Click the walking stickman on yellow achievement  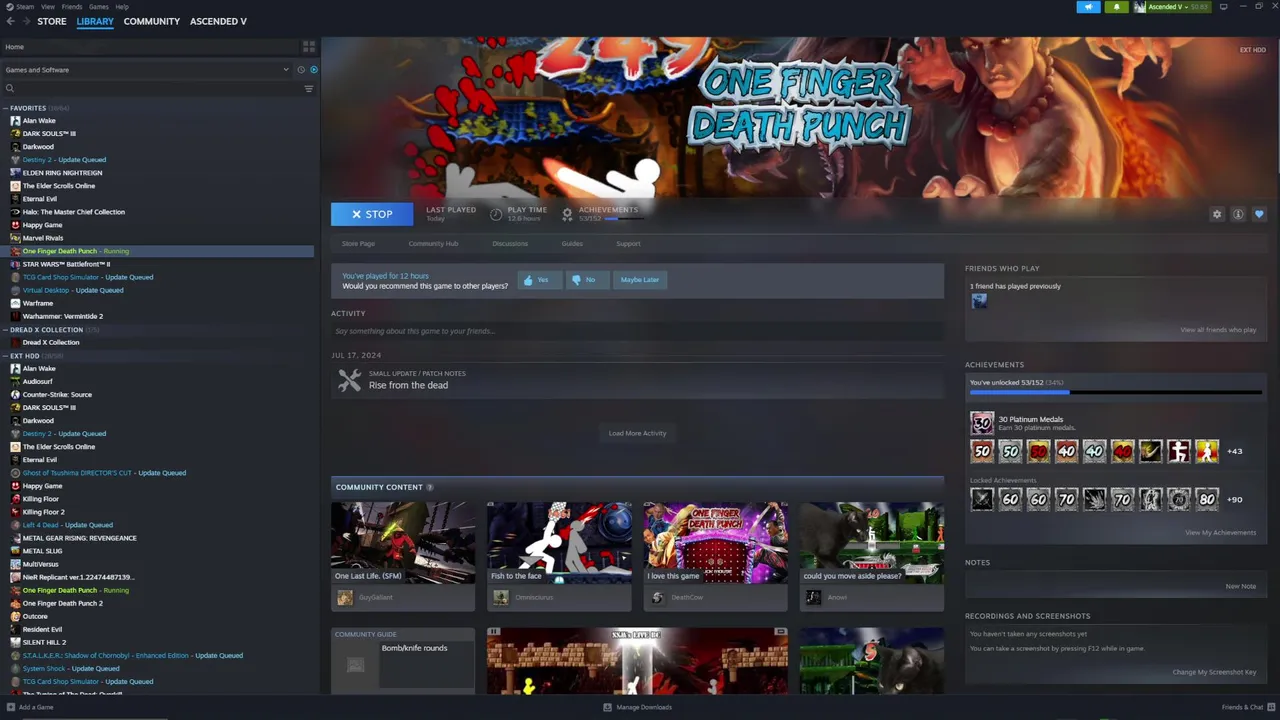(1207, 451)
